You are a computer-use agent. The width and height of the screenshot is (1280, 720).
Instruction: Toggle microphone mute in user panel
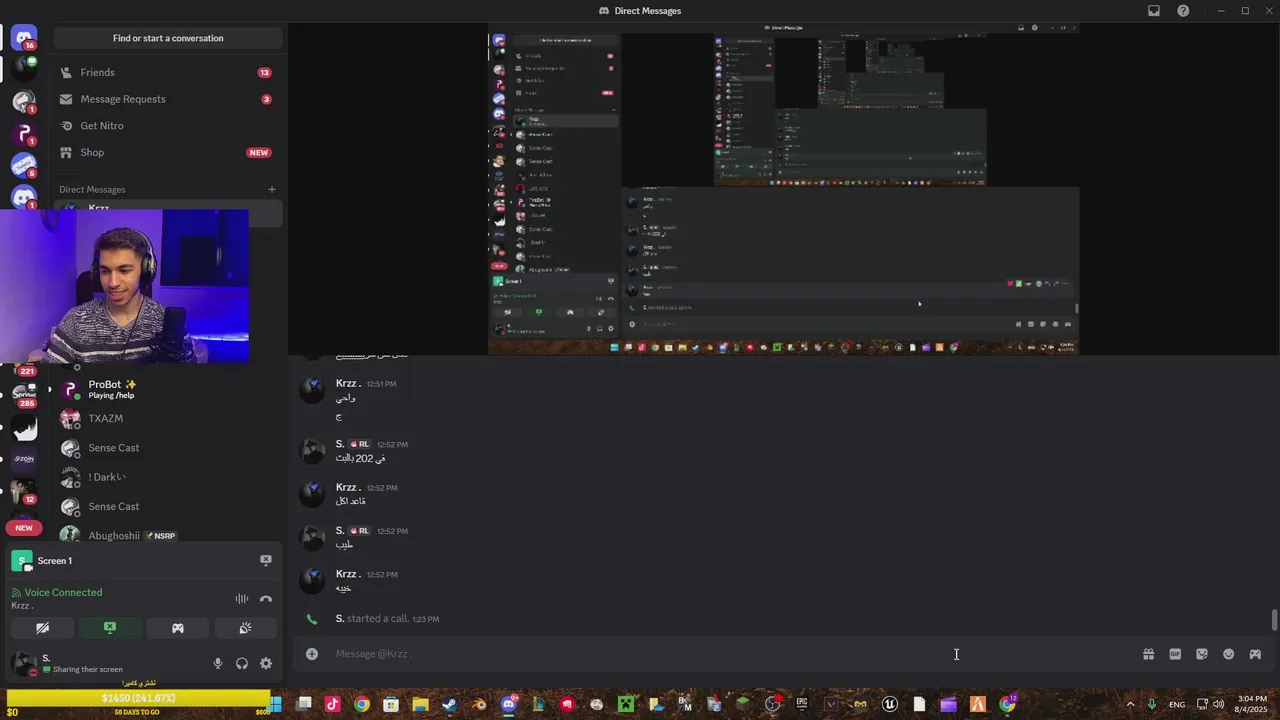point(218,663)
